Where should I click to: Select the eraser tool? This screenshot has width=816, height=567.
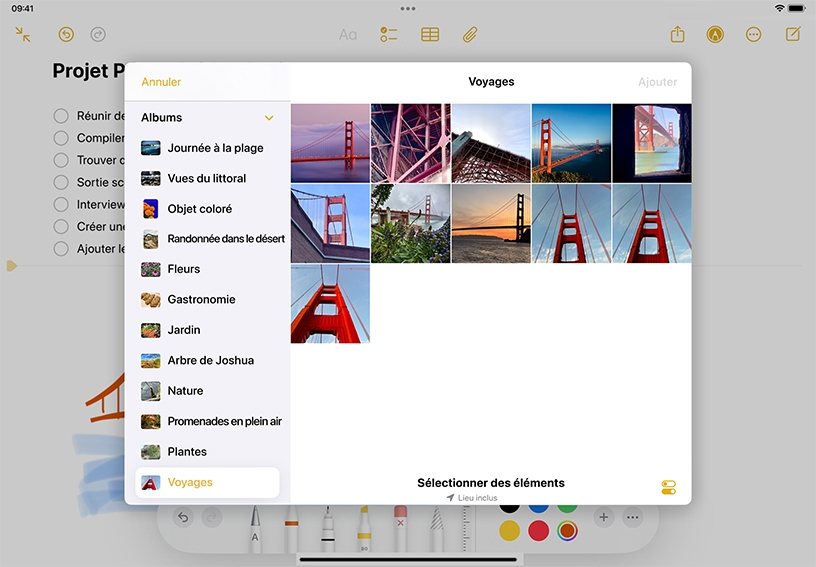400,528
